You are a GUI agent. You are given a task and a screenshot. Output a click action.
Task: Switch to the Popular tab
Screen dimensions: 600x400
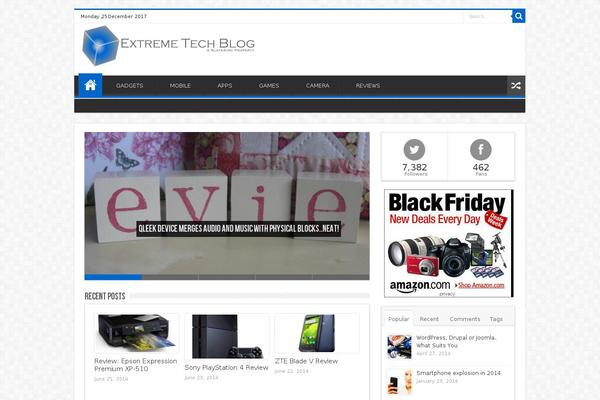[x=398, y=319]
